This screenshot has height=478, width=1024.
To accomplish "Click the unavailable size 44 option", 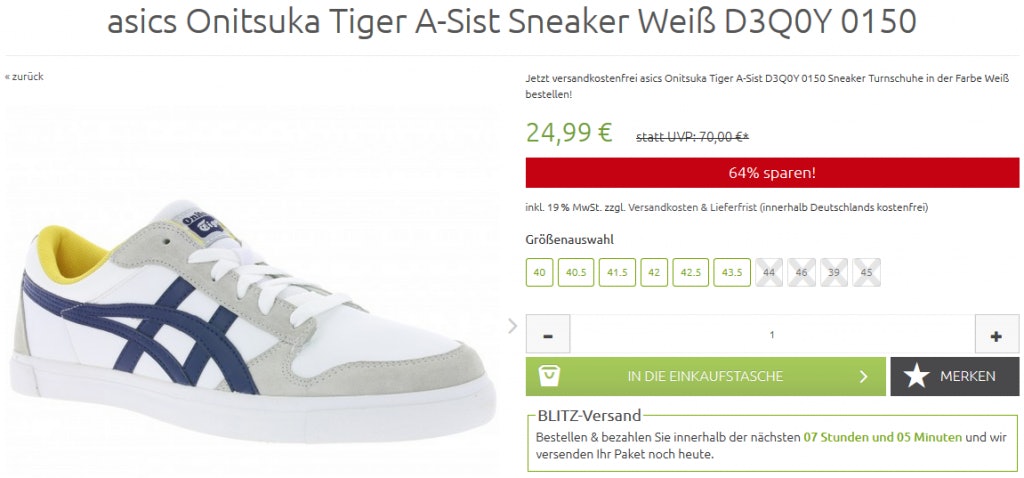I will (769, 272).
